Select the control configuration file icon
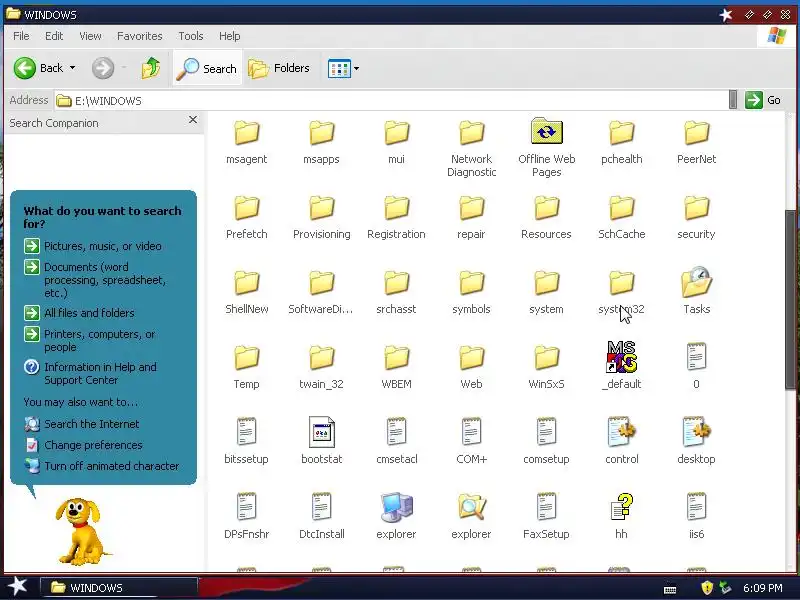Screen dimensions: 800x600 click(x=621, y=432)
